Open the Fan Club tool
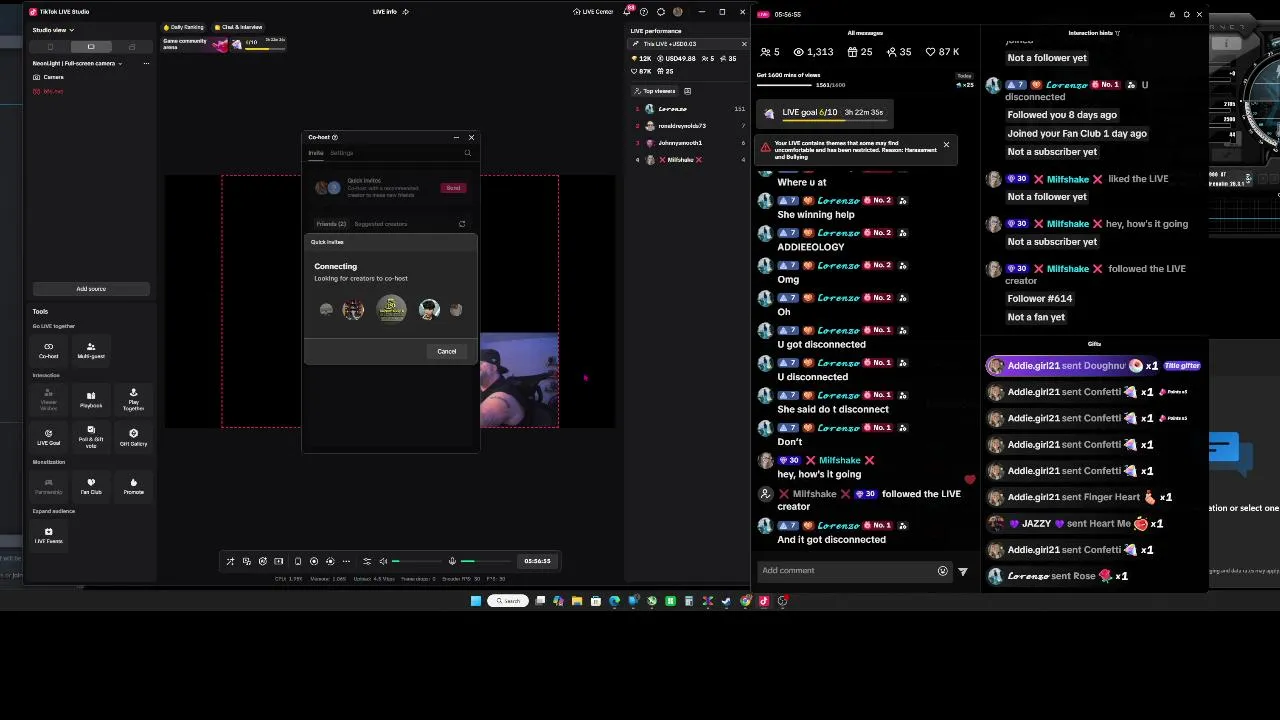The image size is (1280, 720). coord(91,486)
